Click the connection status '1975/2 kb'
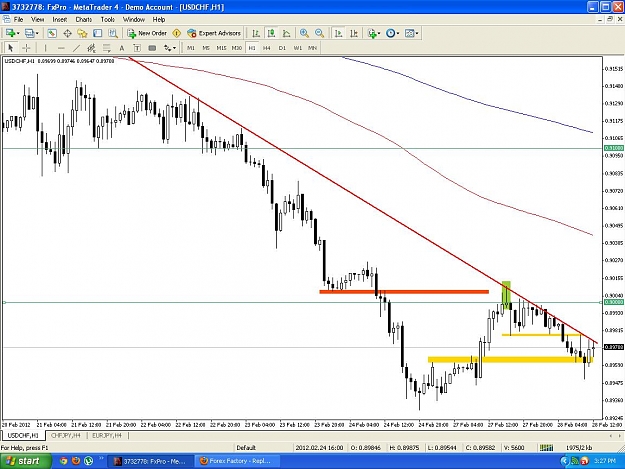This screenshot has height=469, width=625. (579, 447)
